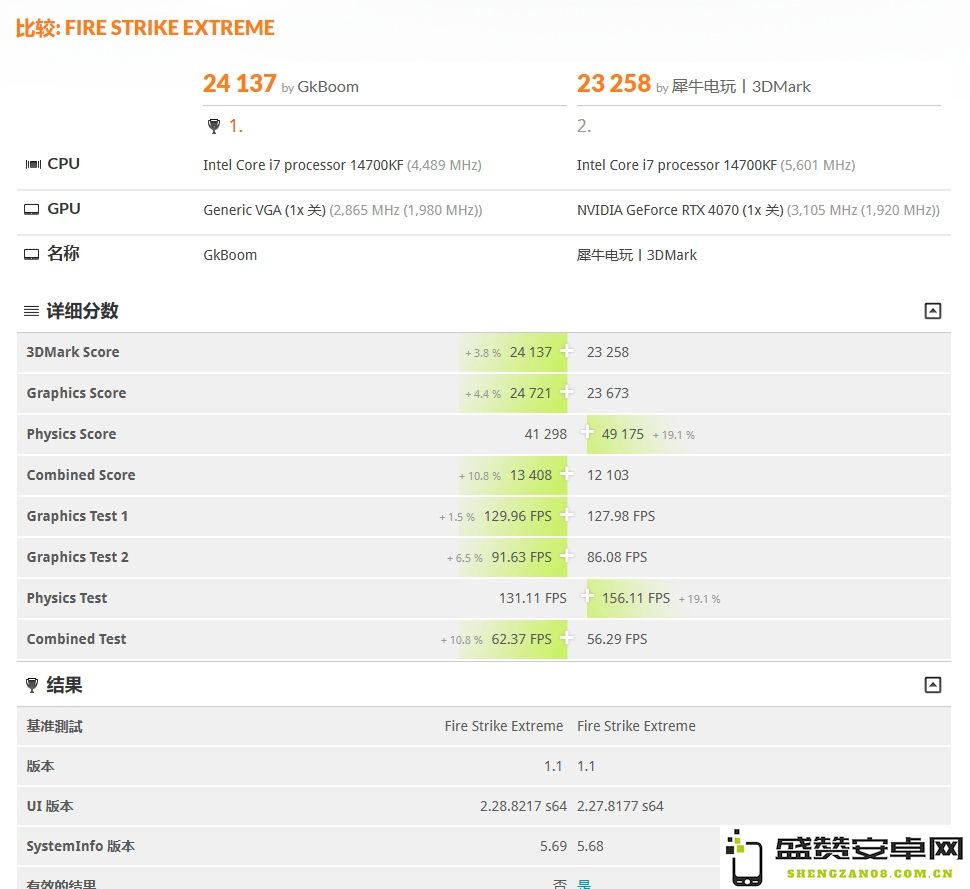
Task: Click the 62.37 FPS value
Action: [x=521, y=639]
